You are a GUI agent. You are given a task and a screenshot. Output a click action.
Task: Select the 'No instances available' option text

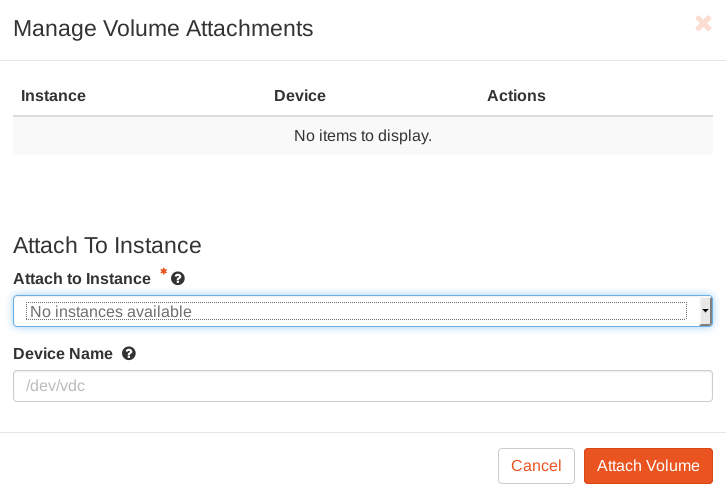(111, 312)
